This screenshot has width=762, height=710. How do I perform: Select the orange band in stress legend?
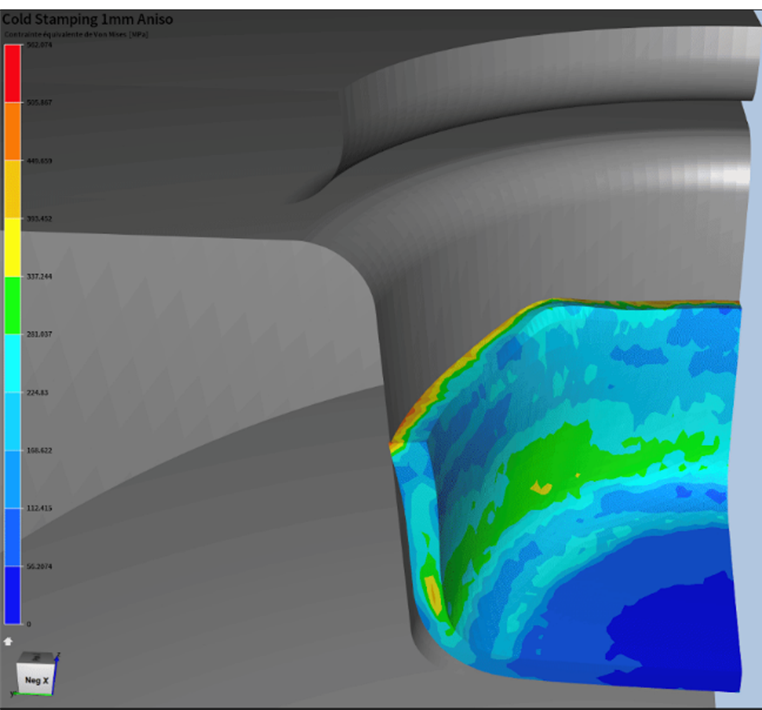coord(12,131)
